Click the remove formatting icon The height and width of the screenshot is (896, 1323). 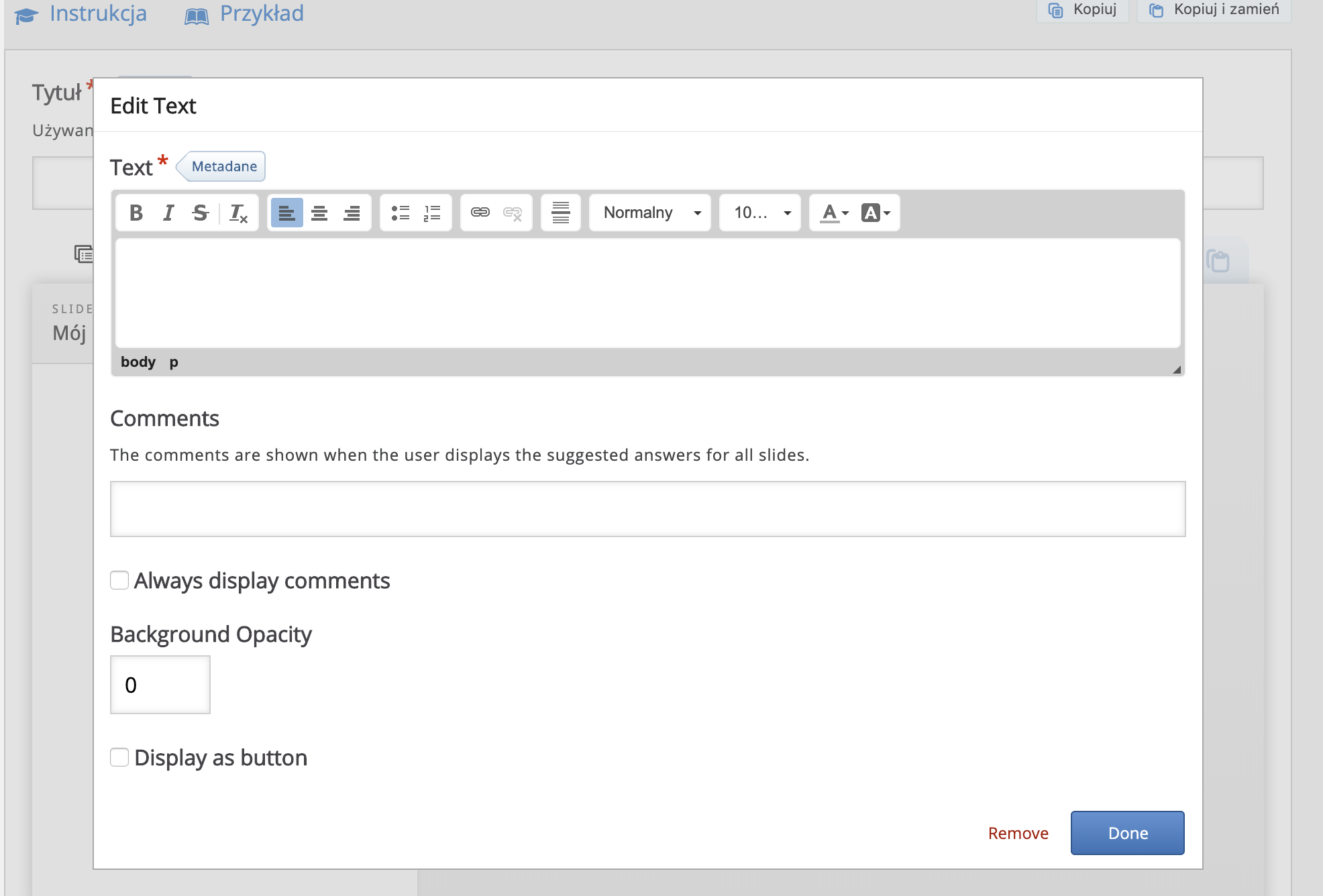(238, 213)
